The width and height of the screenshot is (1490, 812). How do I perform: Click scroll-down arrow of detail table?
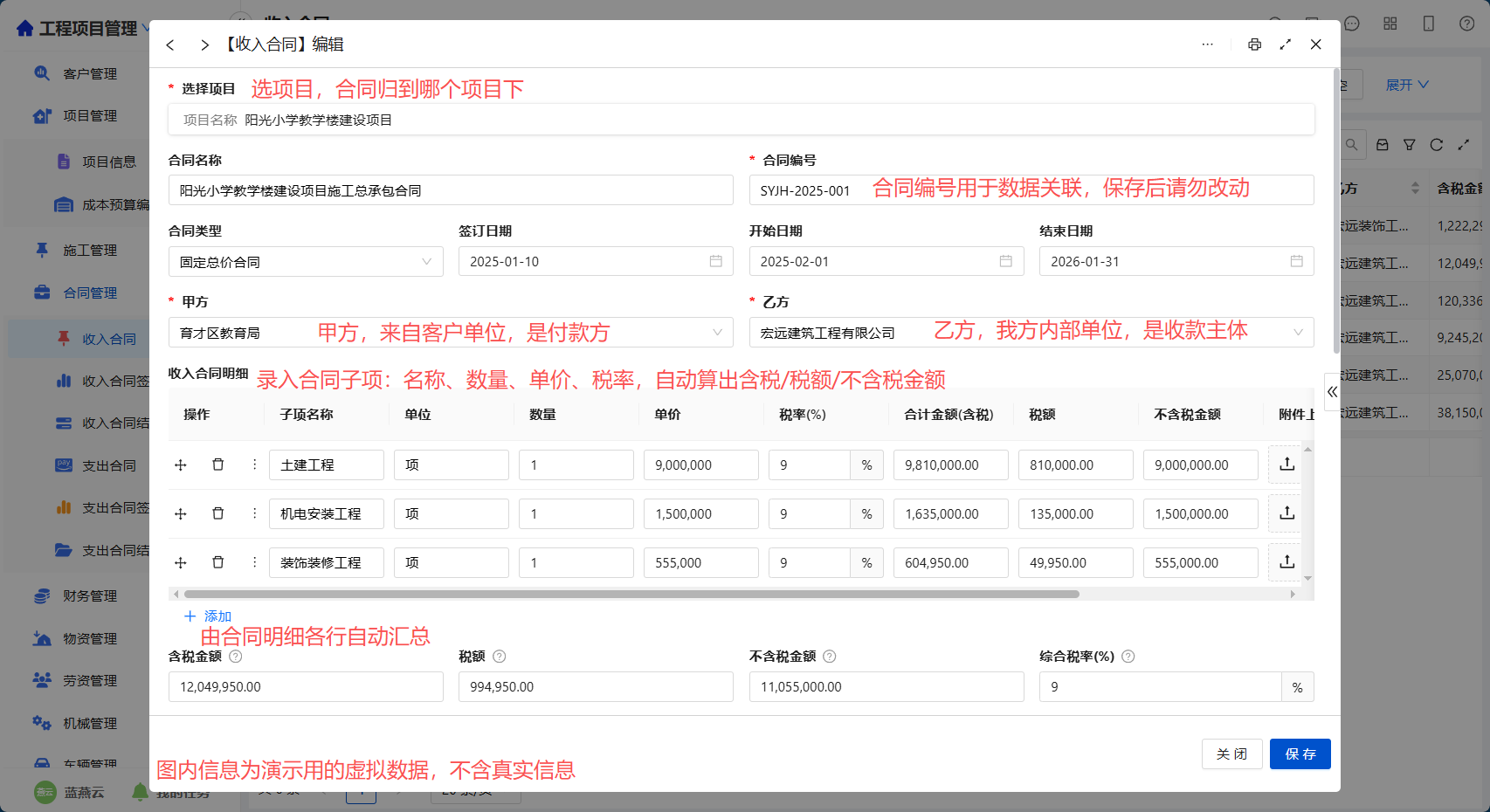click(1307, 578)
